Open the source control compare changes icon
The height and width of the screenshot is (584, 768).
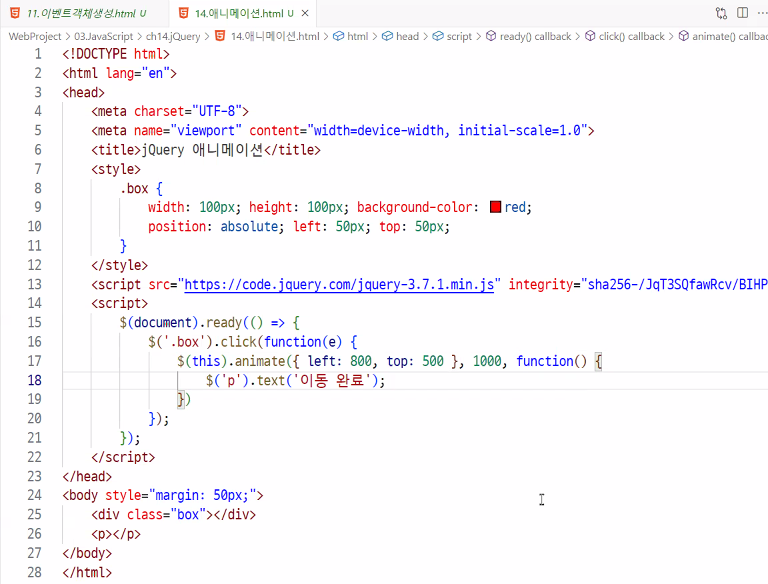(721, 13)
